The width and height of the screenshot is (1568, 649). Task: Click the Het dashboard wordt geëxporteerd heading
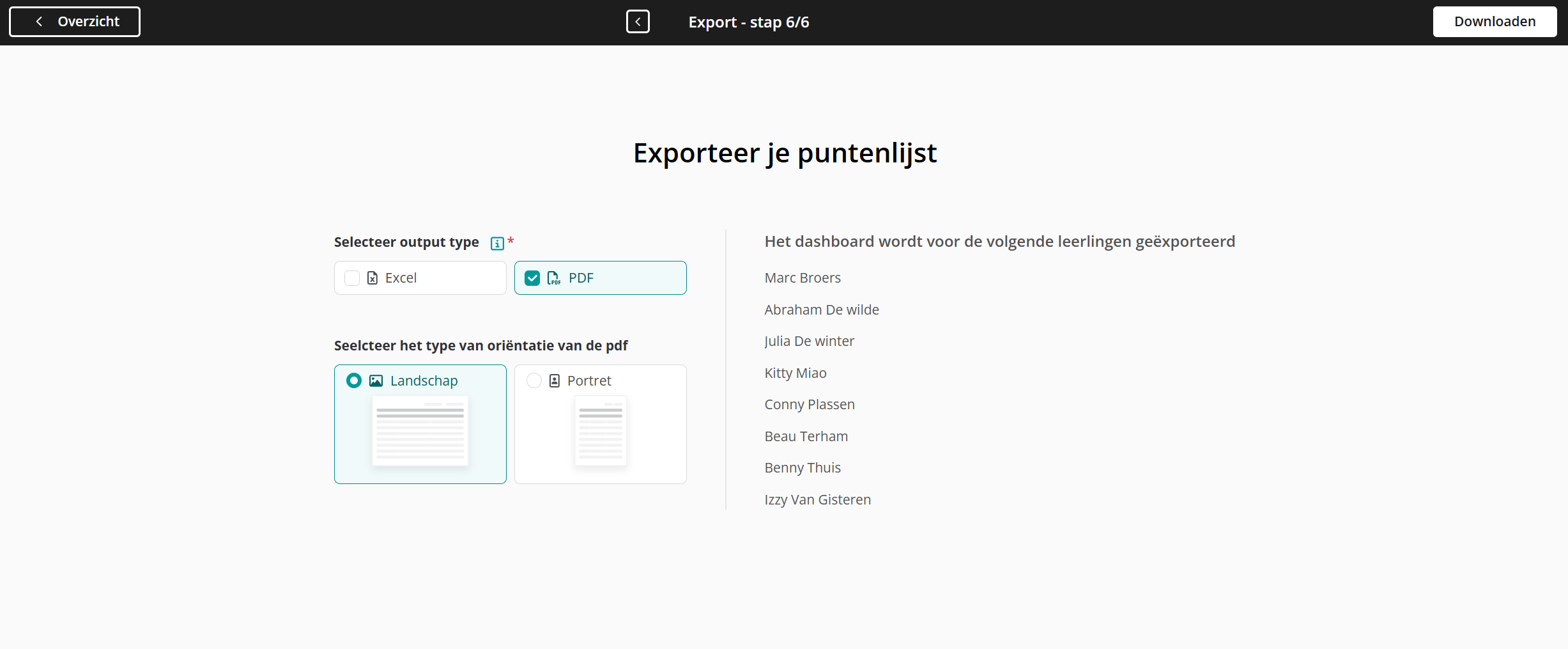pos(1000,242)
